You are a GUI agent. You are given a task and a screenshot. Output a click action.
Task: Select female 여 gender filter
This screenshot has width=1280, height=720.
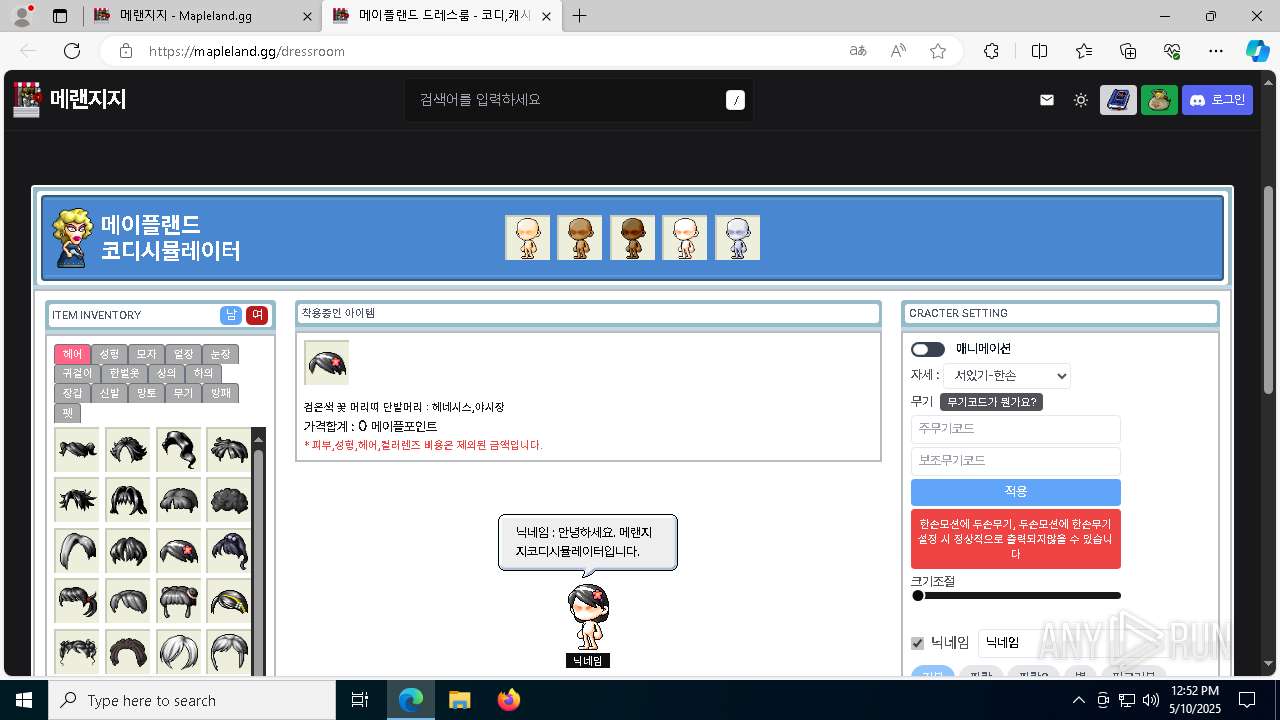[257, 315]
